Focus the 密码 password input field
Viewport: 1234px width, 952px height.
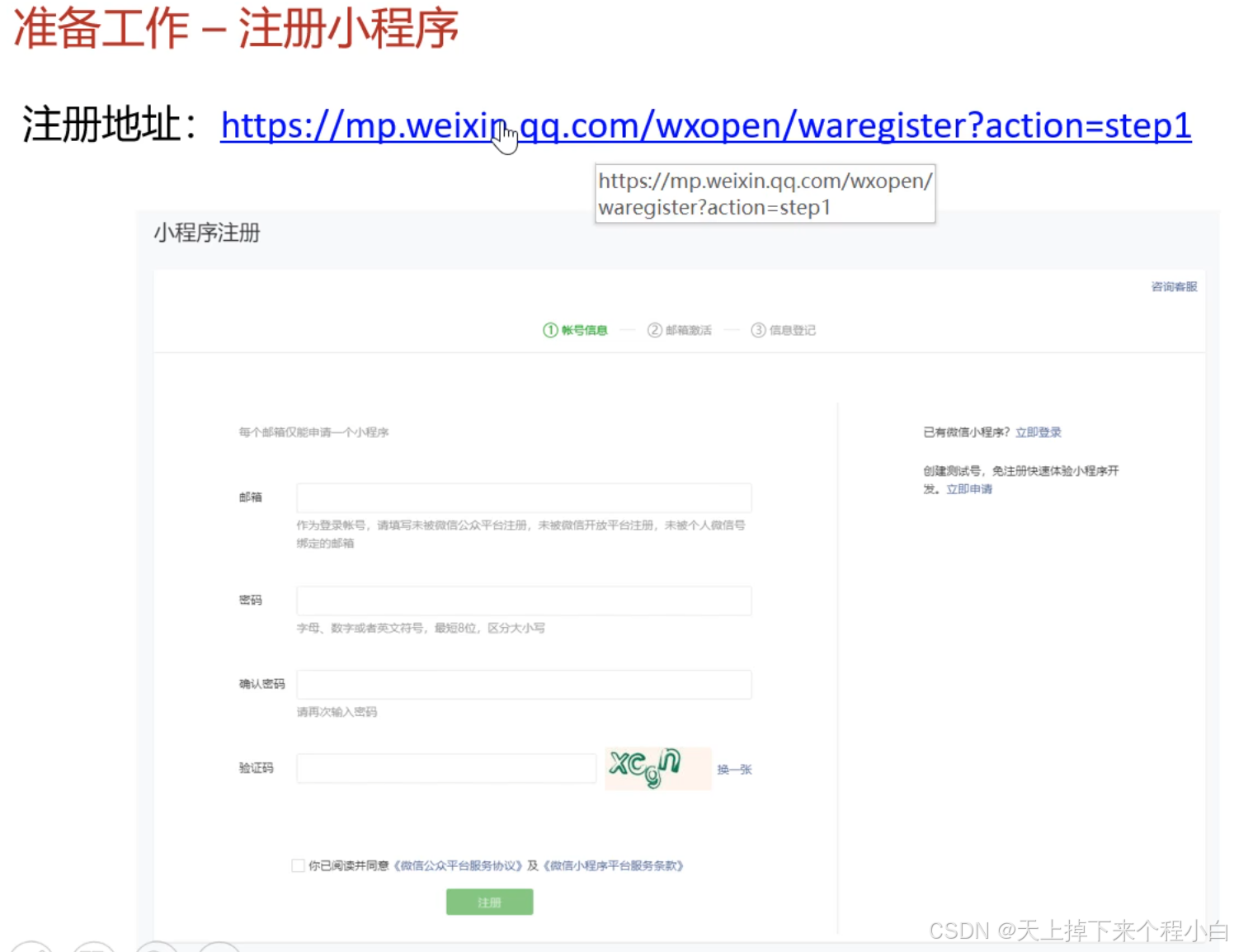pyautogui.click(x=524, y=601)
